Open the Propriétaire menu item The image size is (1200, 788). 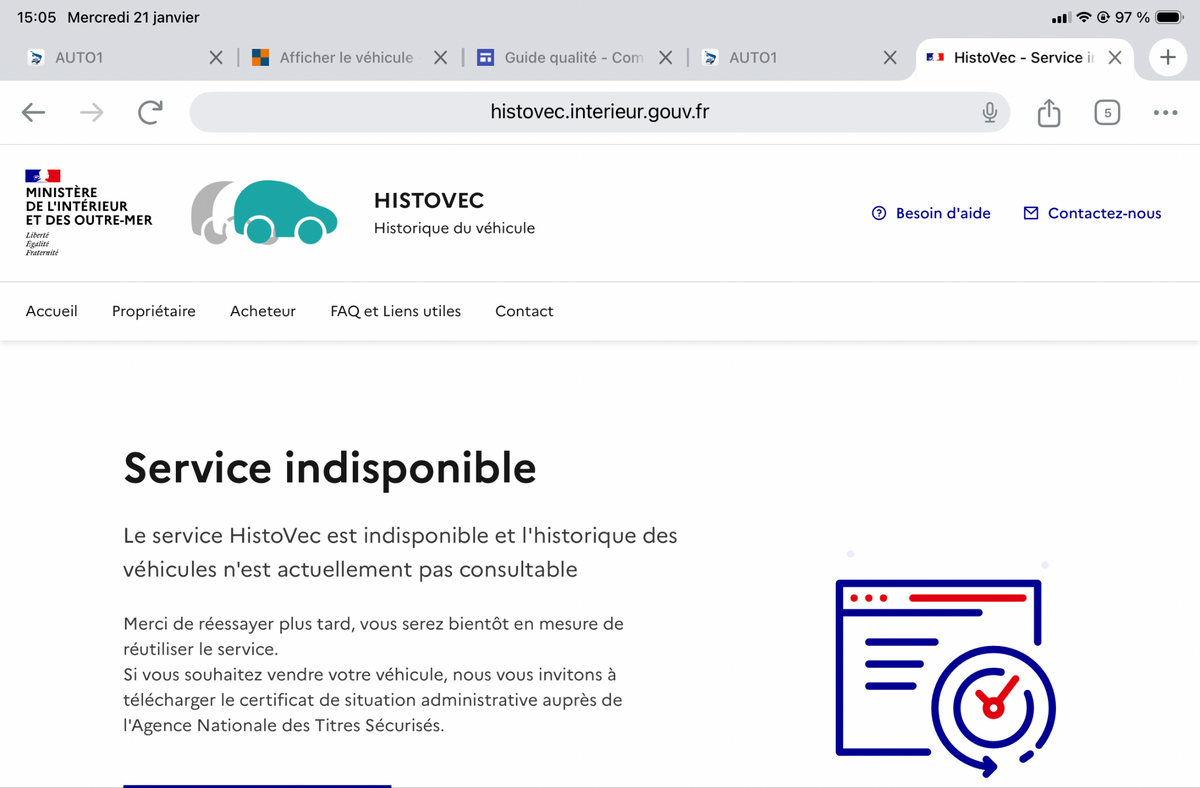(x=154, y=311)
